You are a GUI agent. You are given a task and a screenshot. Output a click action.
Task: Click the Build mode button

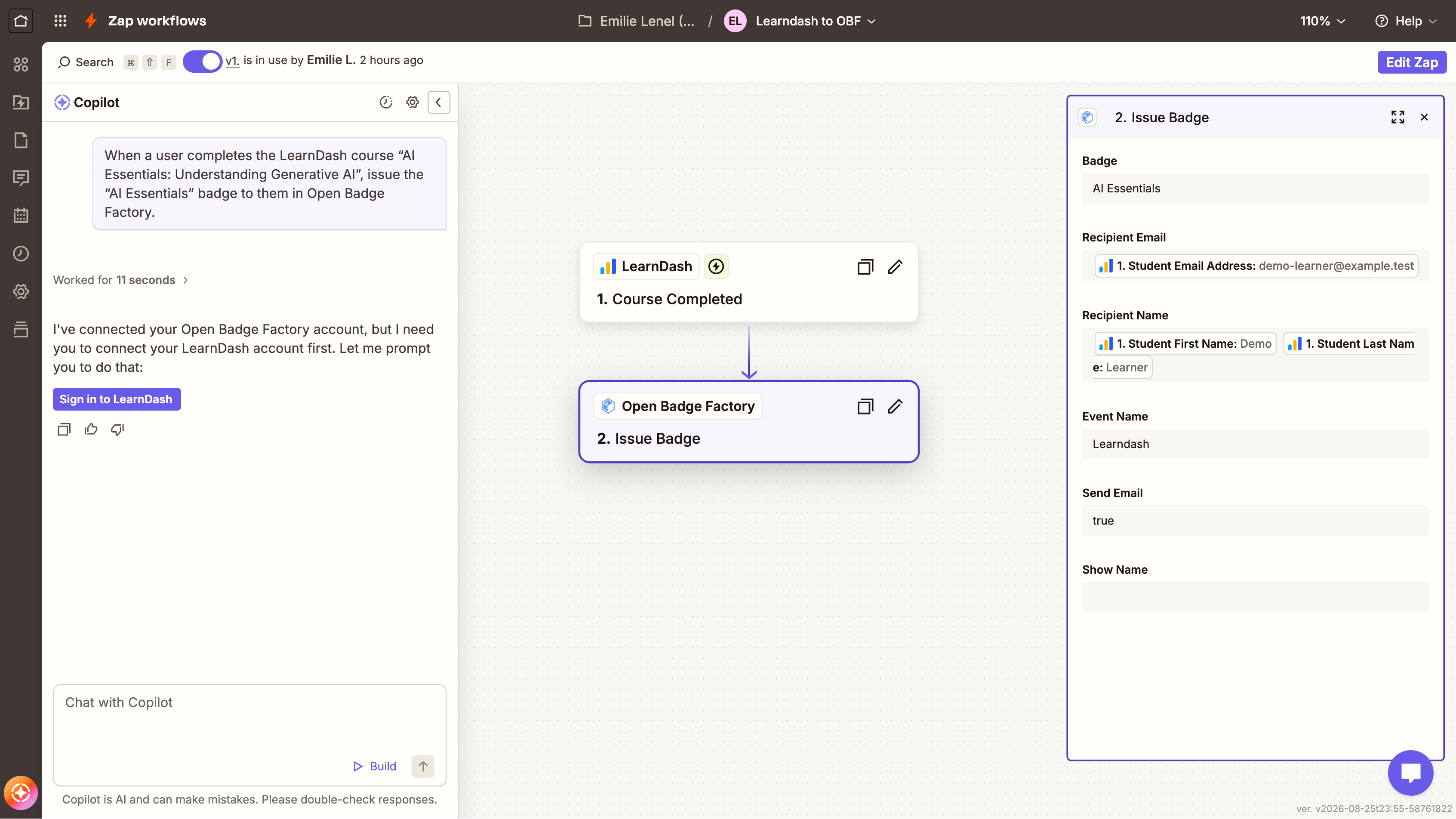(375, 766)
